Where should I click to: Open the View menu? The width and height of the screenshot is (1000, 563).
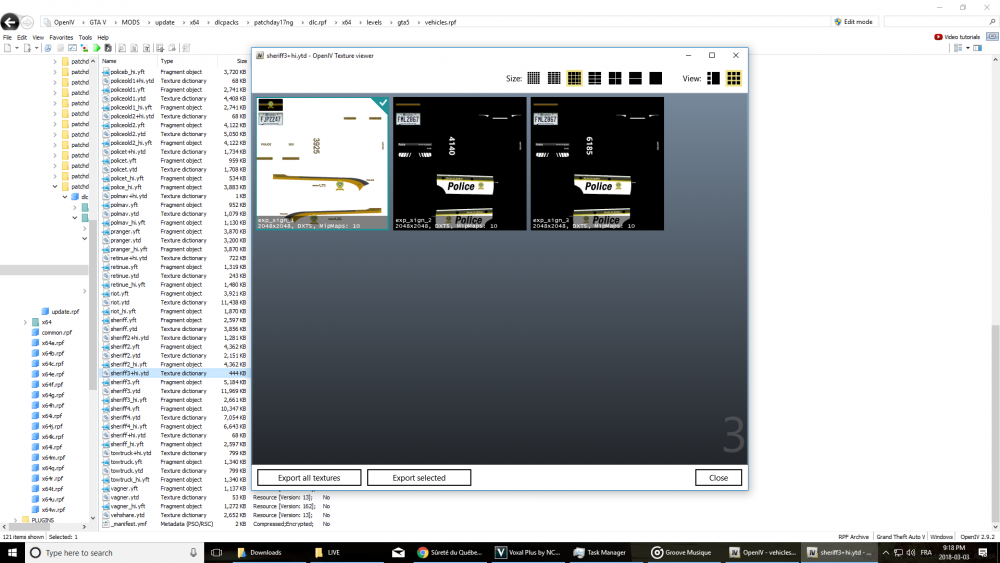tap(38, 38)
